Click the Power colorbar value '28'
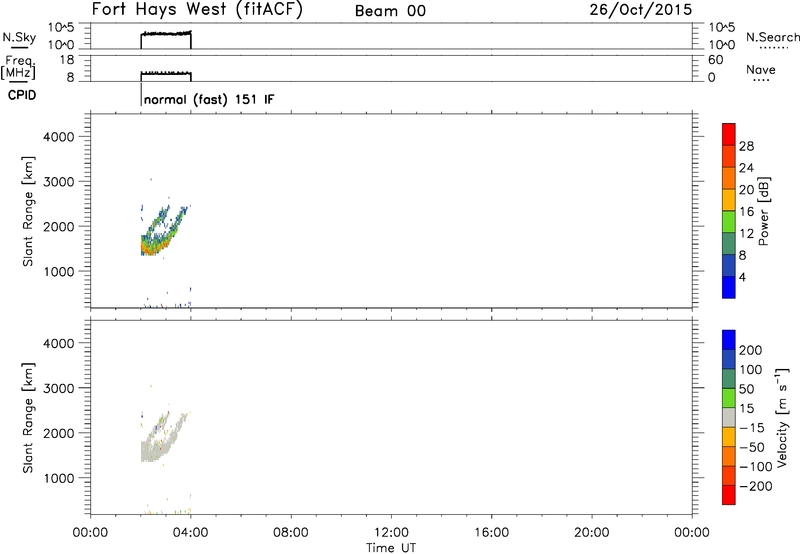 point(746,146)
